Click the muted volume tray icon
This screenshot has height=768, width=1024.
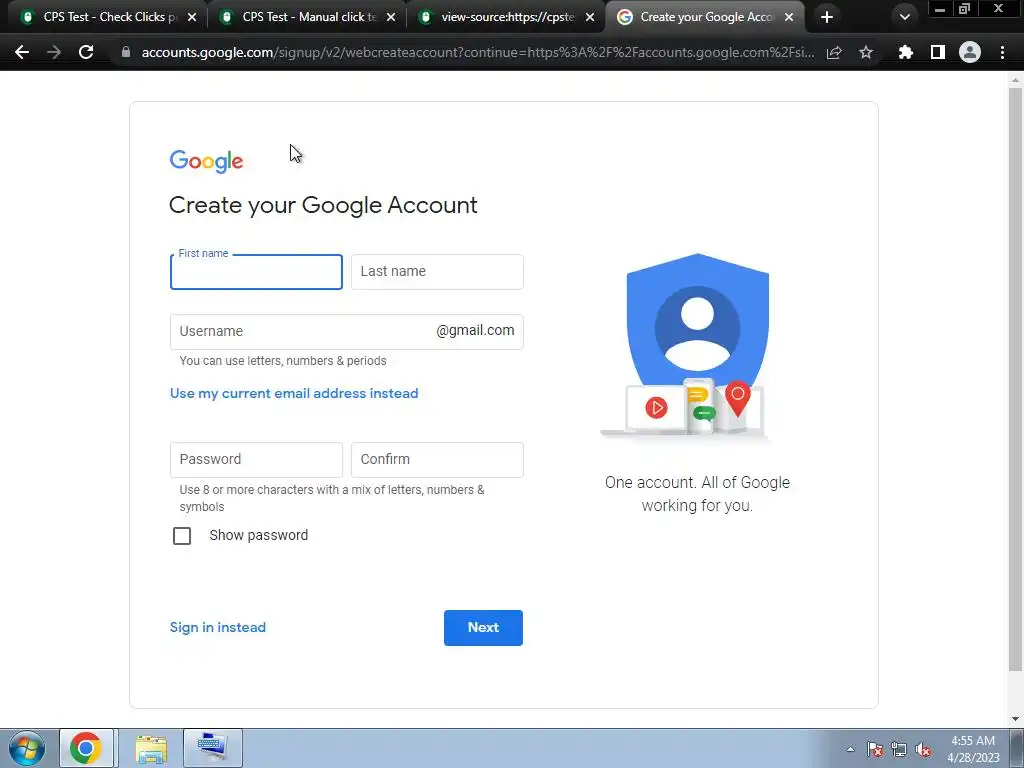click(923, 749)
